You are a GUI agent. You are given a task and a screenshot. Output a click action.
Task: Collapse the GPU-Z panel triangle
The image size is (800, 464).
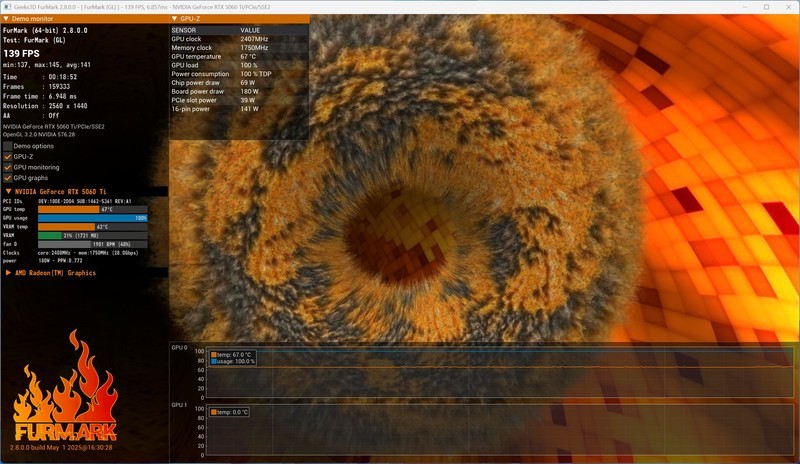click(174, 18)
